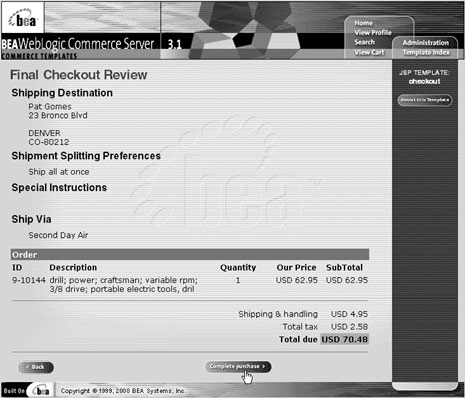Click the drill item description text

tap(123, 285)
